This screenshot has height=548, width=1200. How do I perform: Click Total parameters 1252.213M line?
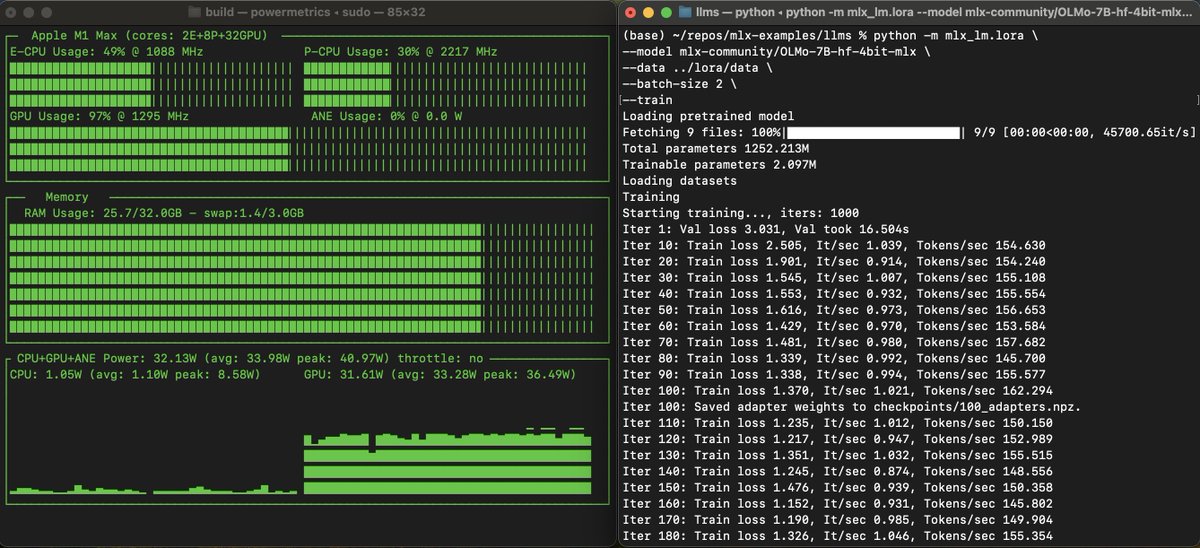tap(715, 148)
